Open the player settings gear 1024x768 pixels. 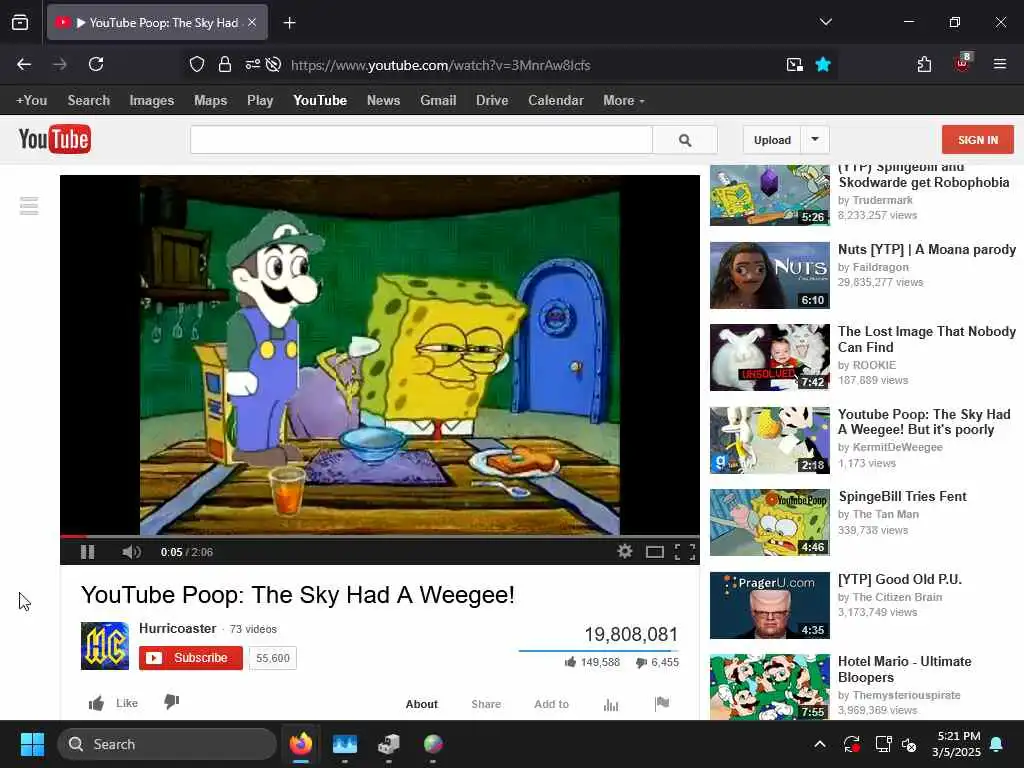(625, 551)
